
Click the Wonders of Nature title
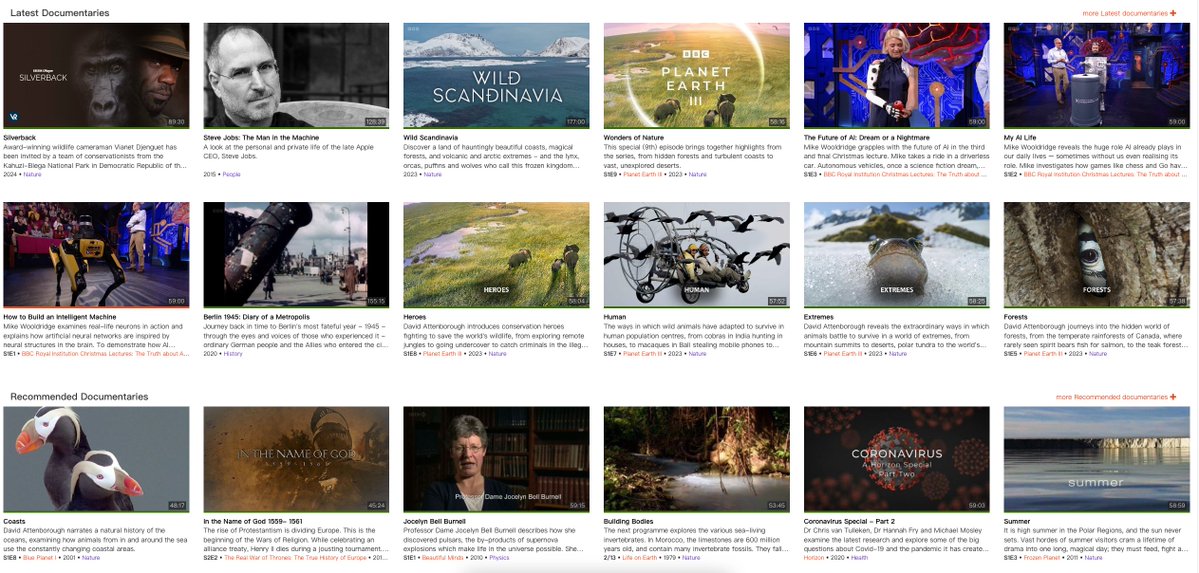pyautogui.click(x=634, y=138)
